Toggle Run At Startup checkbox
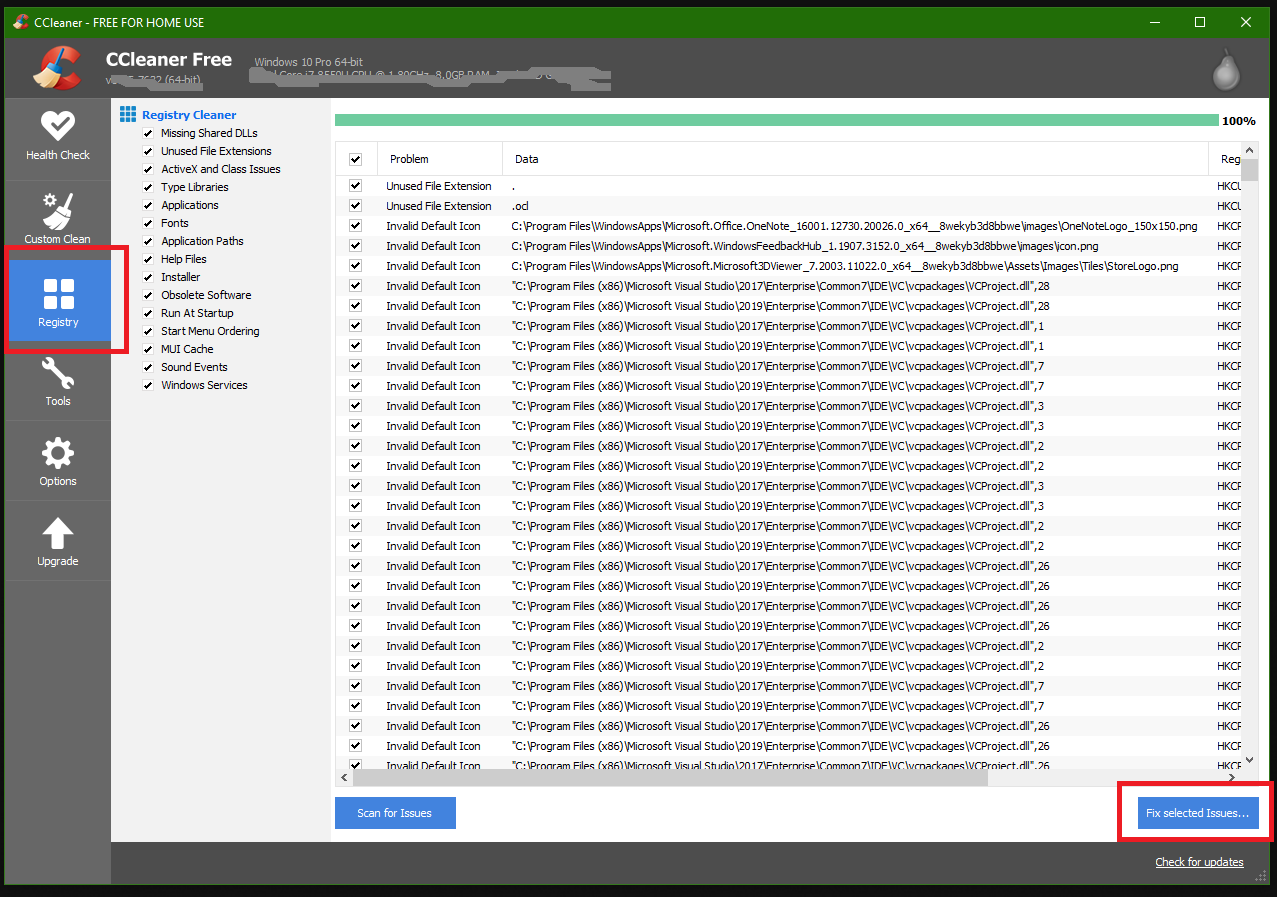The image size is (1277, 897). pos(148,313)
